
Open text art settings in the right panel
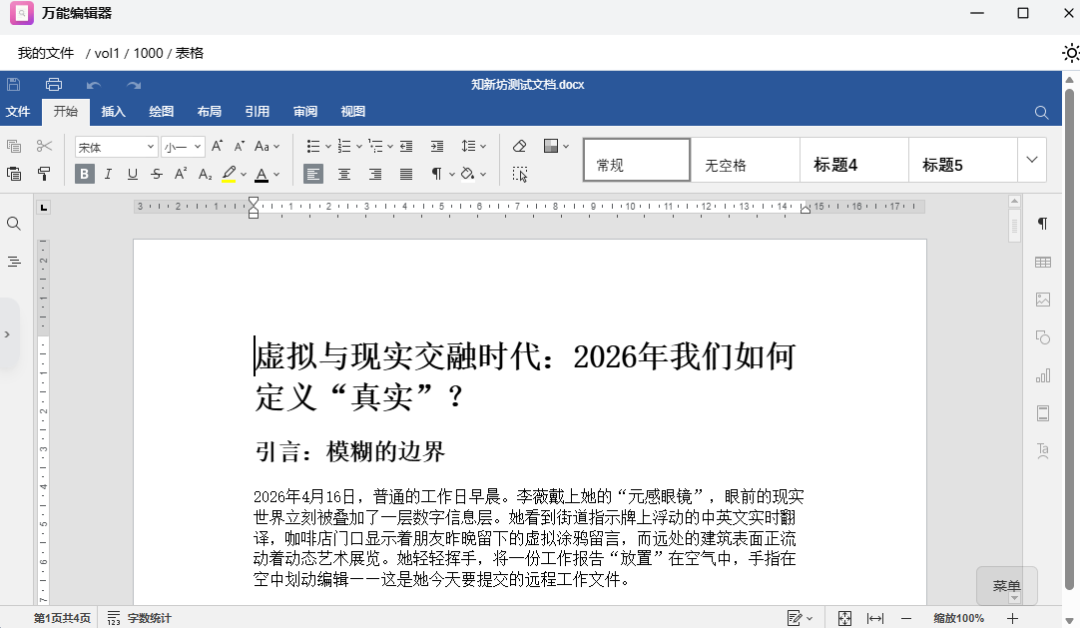coord(1043,451)
